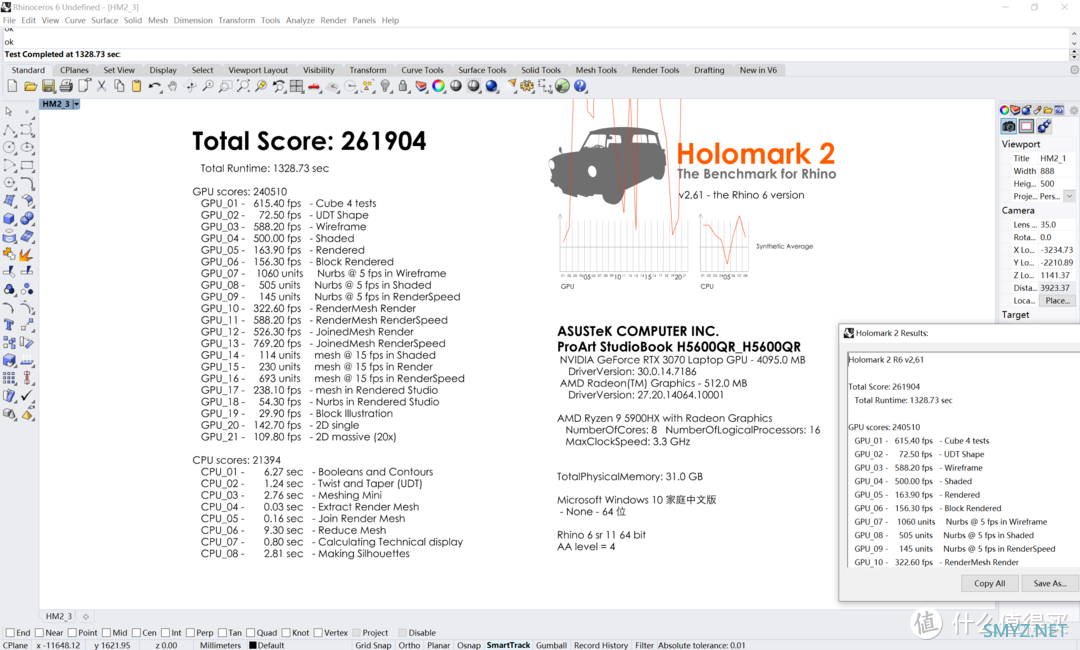Click the light bulb Hide objects icon
1080x650 pixels.
click(386, 86)
